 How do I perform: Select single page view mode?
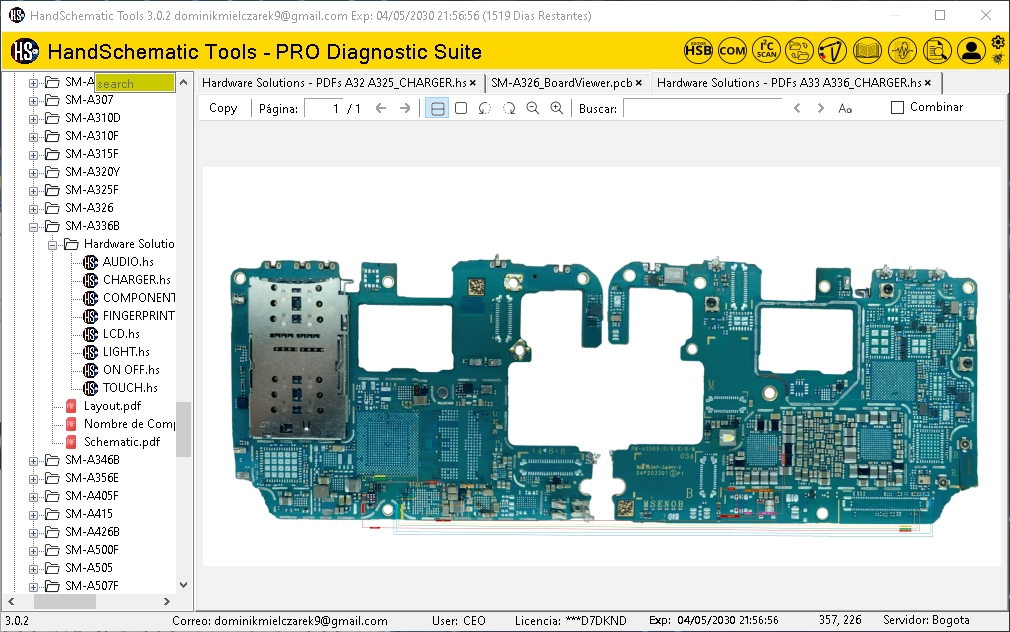(x=461, y=108)
